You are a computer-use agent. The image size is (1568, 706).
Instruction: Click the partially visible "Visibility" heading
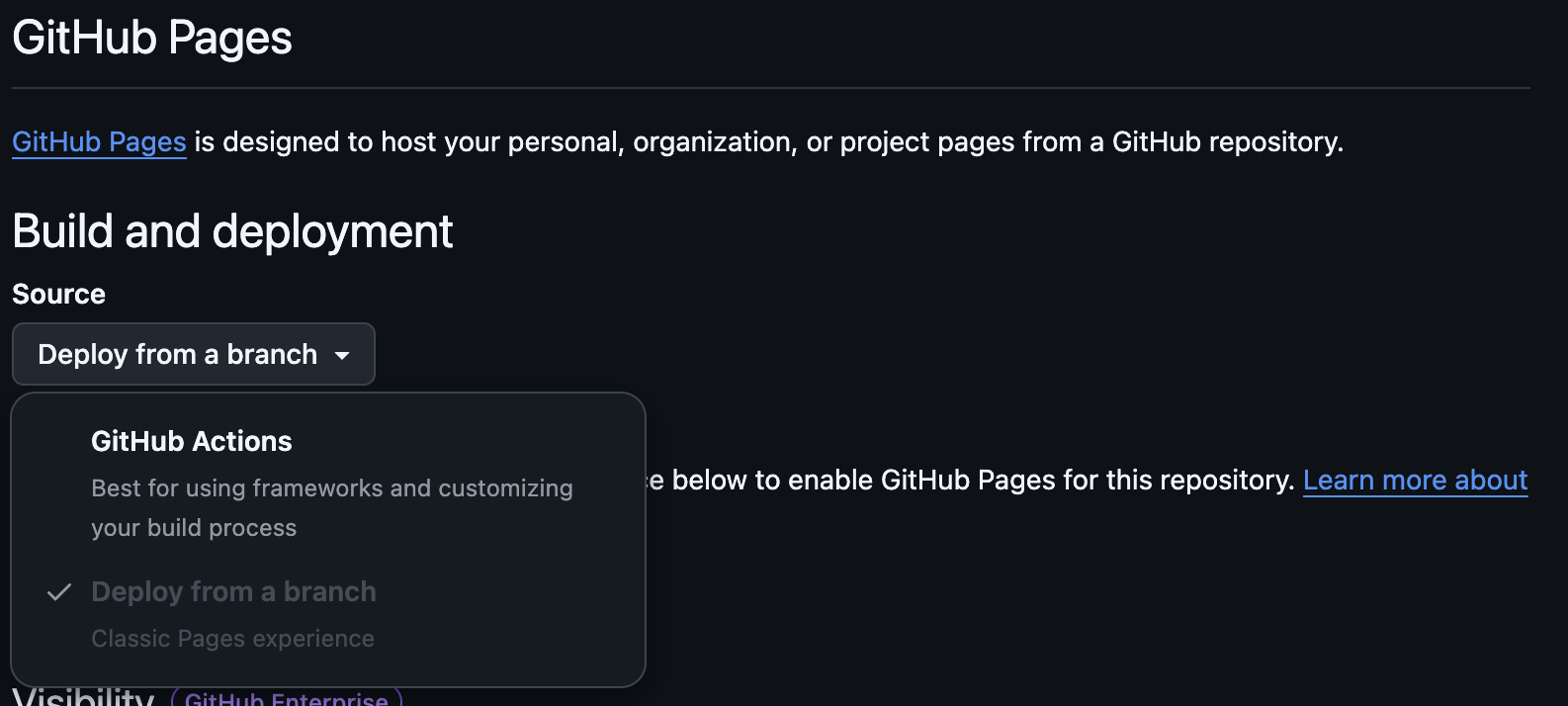[x=83, y=697]
